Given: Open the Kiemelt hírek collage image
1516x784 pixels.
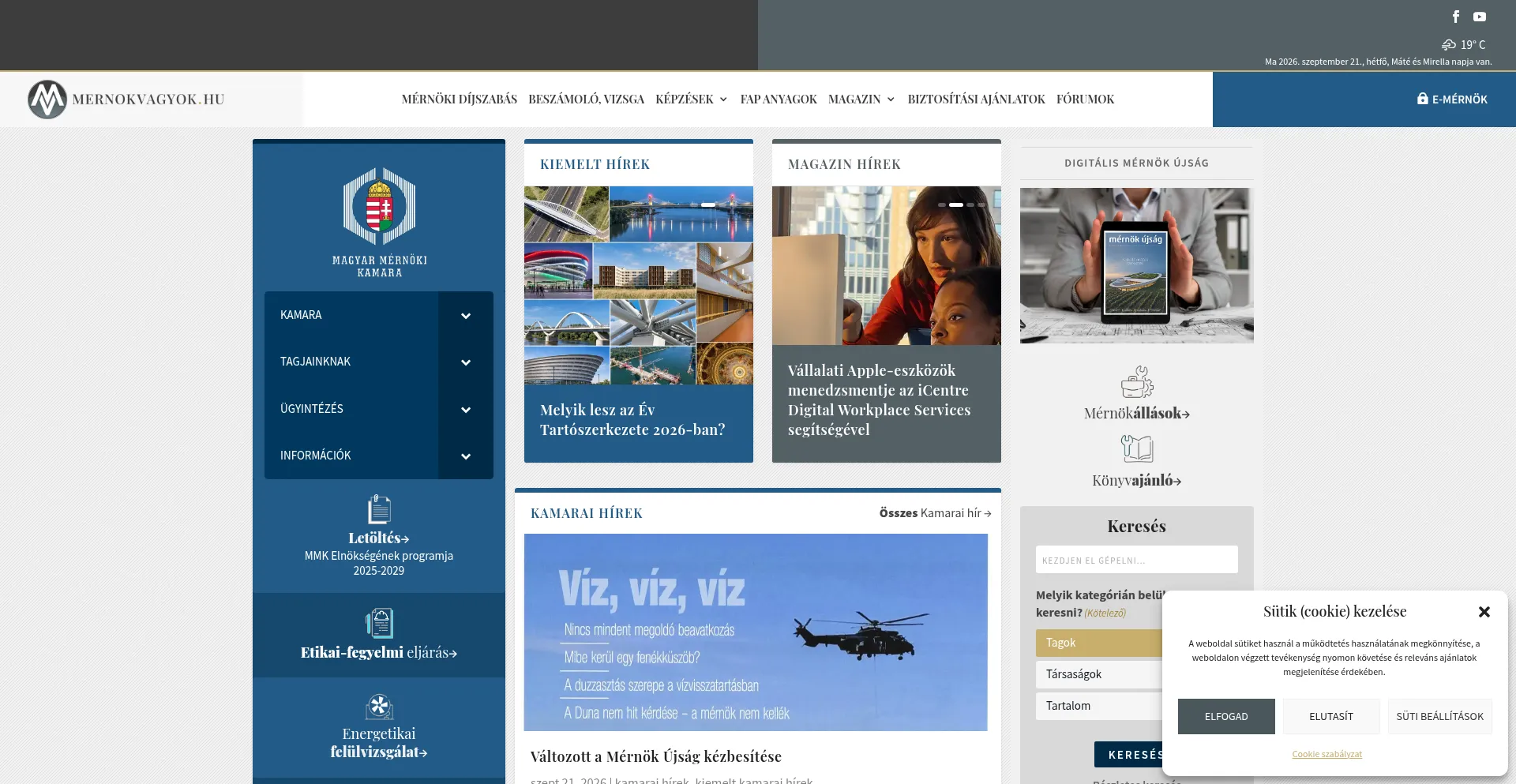Looking at the screenshot, I should pos(639,286).
